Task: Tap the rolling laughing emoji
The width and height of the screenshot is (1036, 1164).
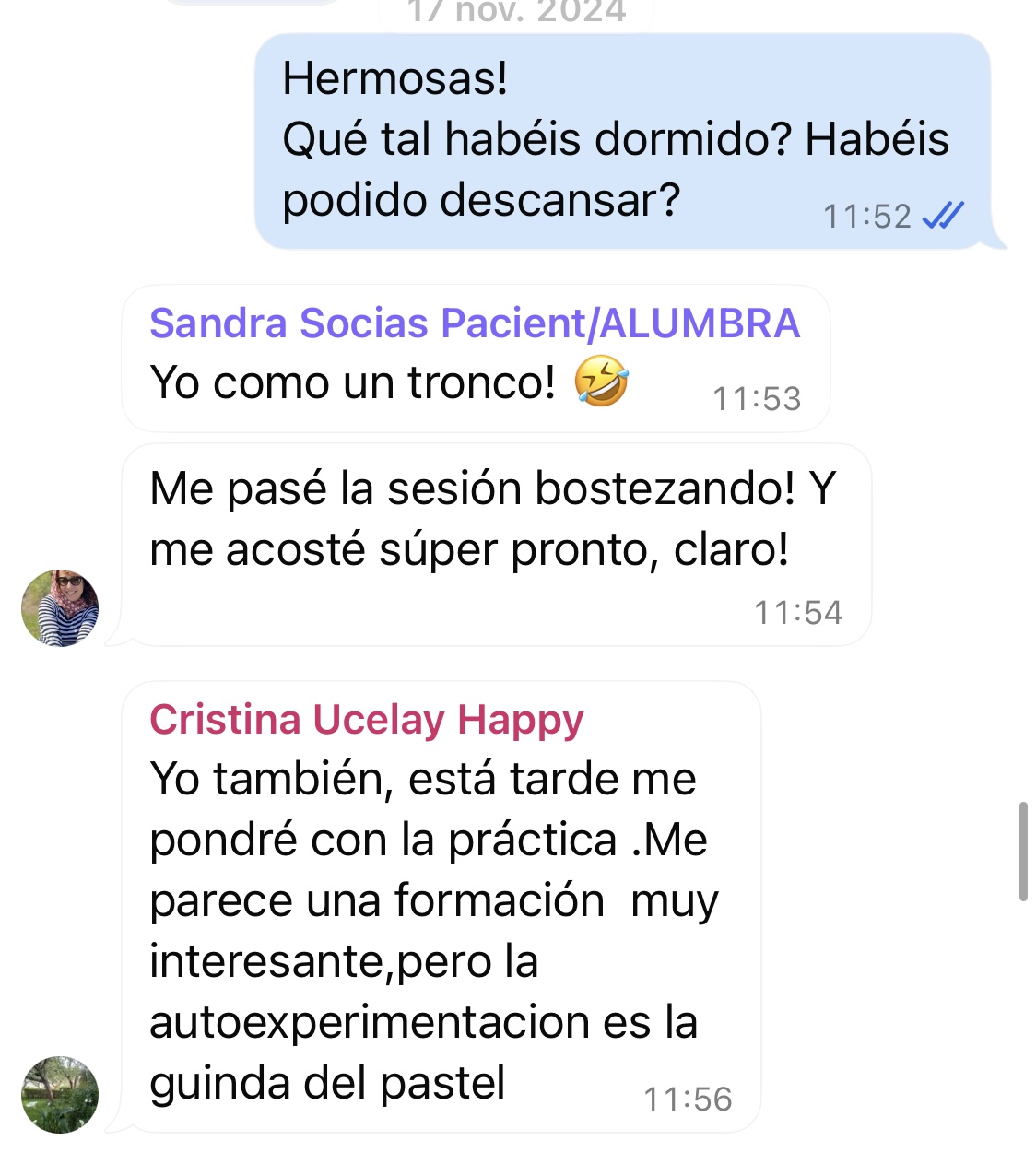Action: click(x=601, y=382)
